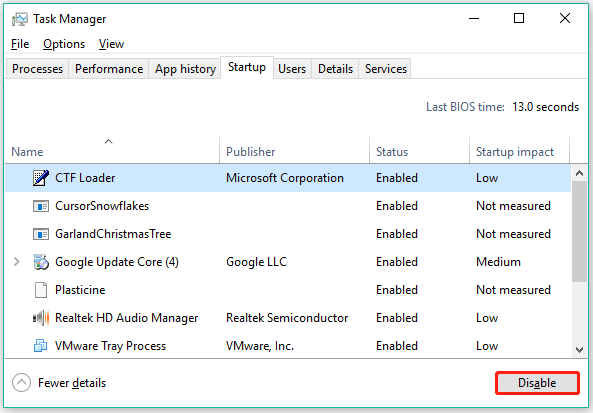Click the Google Update Core icon
The image size is (593, 413).
point(40,262)
